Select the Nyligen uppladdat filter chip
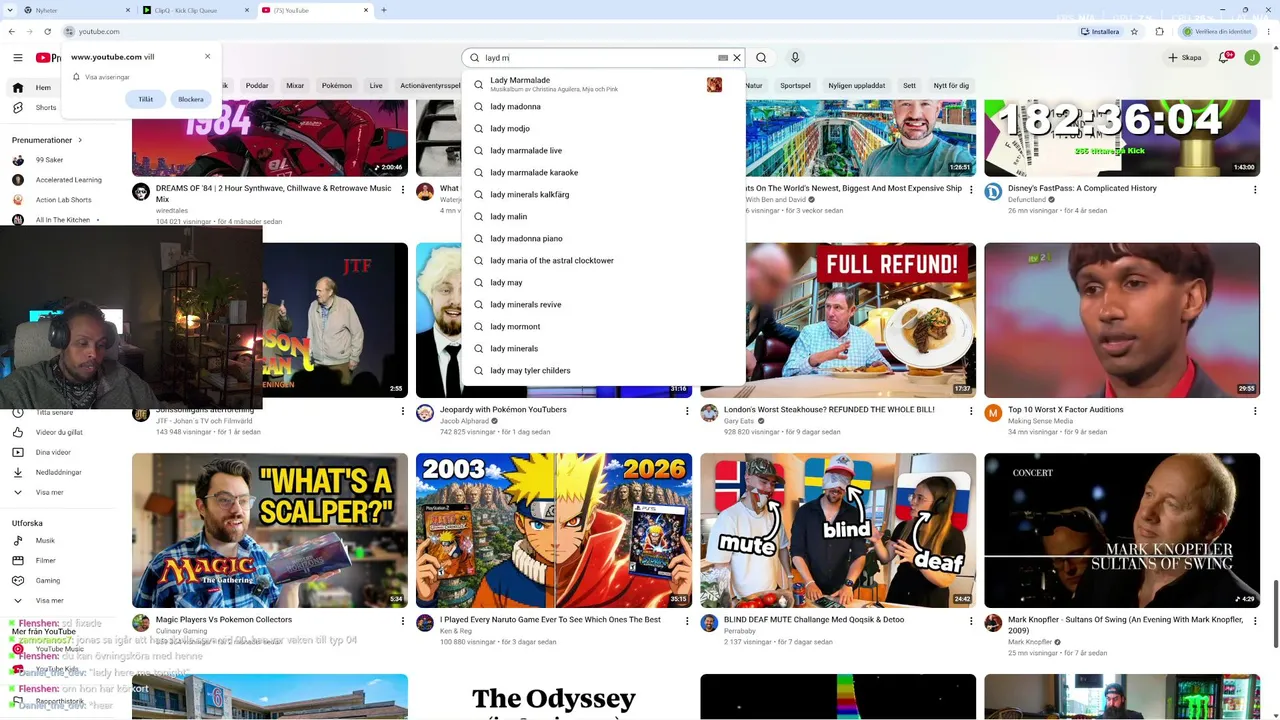Image resolution: width=1280 pixels, height=720 pixels. click(857, 86)
